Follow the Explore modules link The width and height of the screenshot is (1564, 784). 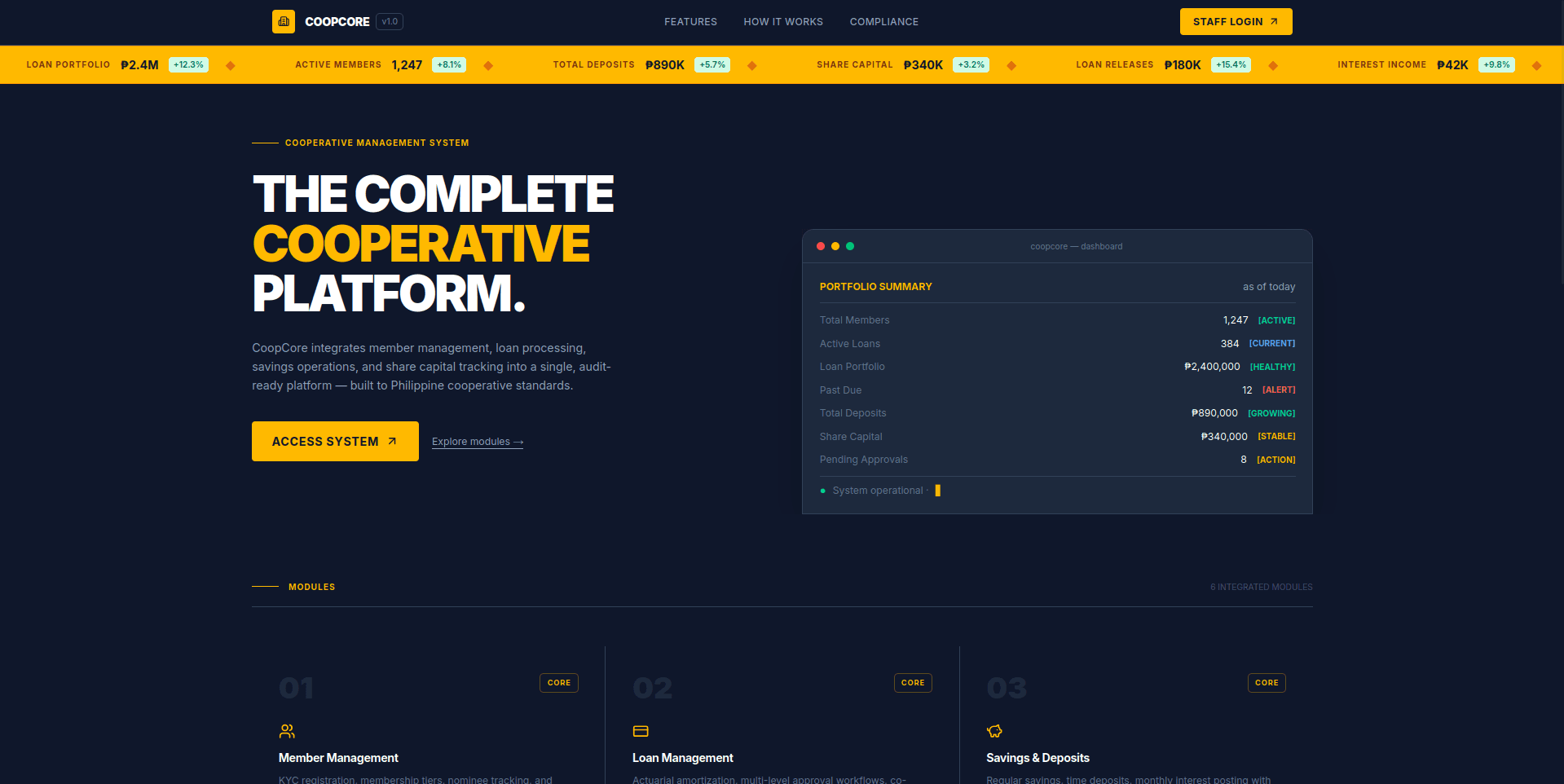[477, 441]
